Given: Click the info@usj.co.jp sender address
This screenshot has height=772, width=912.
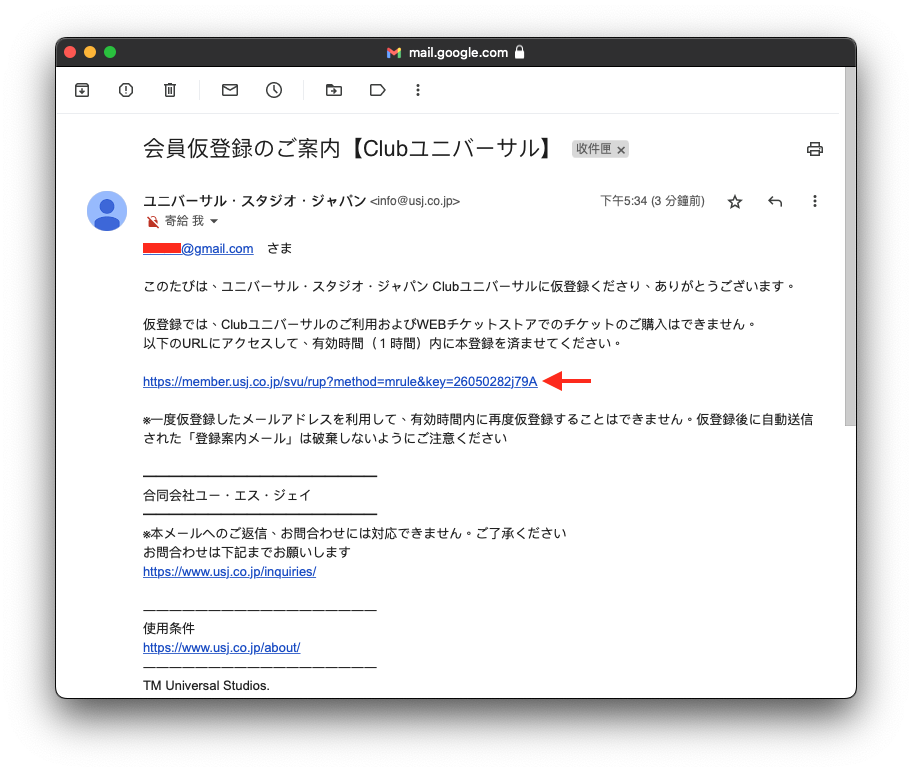Looking at the screenshot, I should [415, 201].
